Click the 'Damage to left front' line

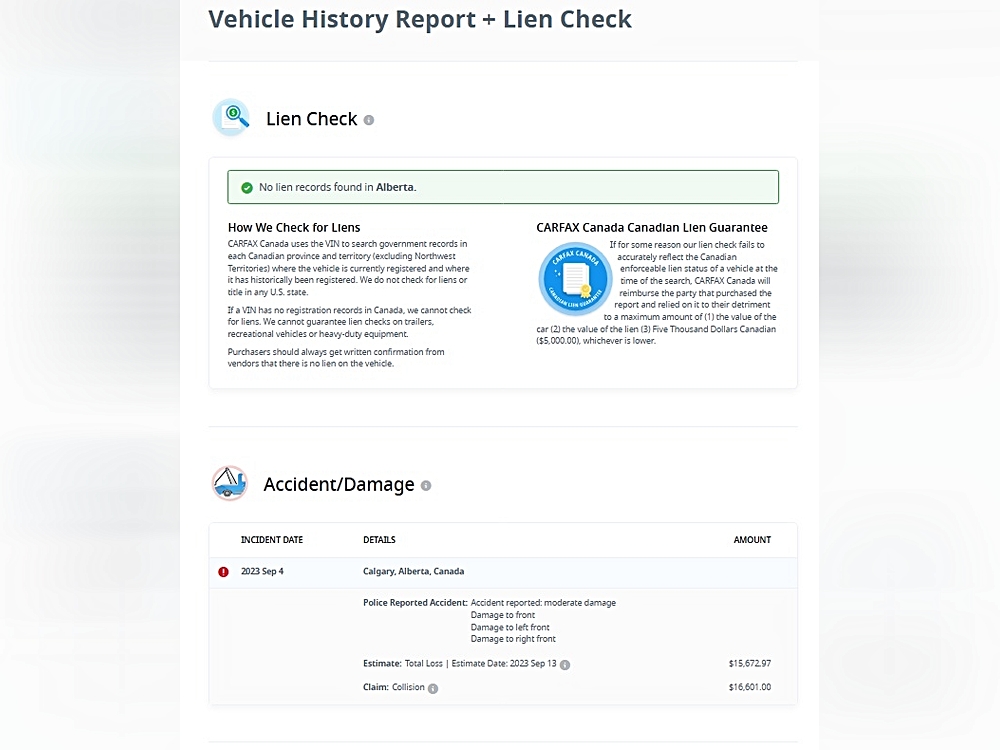click(510, 627)
